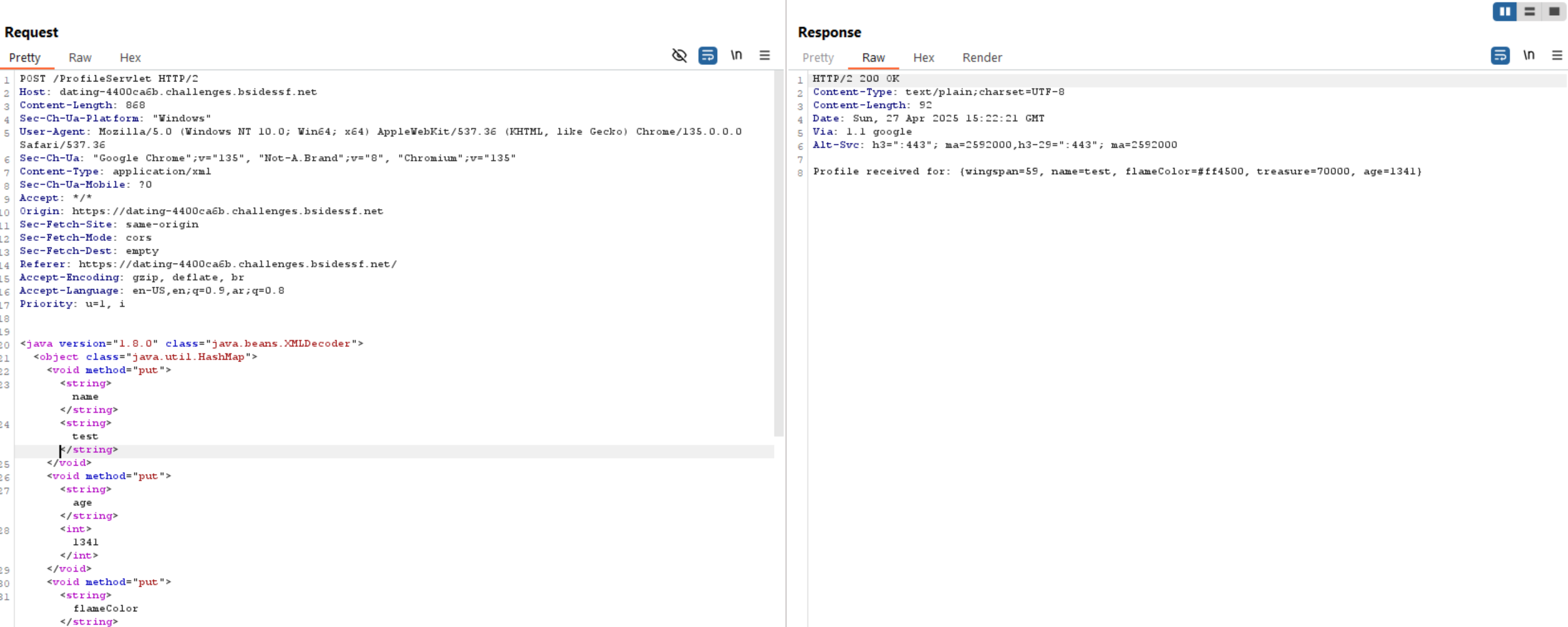1568x627 pixels.
Task: Click the POST /ProfileServlet HTTP/2 line
Action: point(109,79)
